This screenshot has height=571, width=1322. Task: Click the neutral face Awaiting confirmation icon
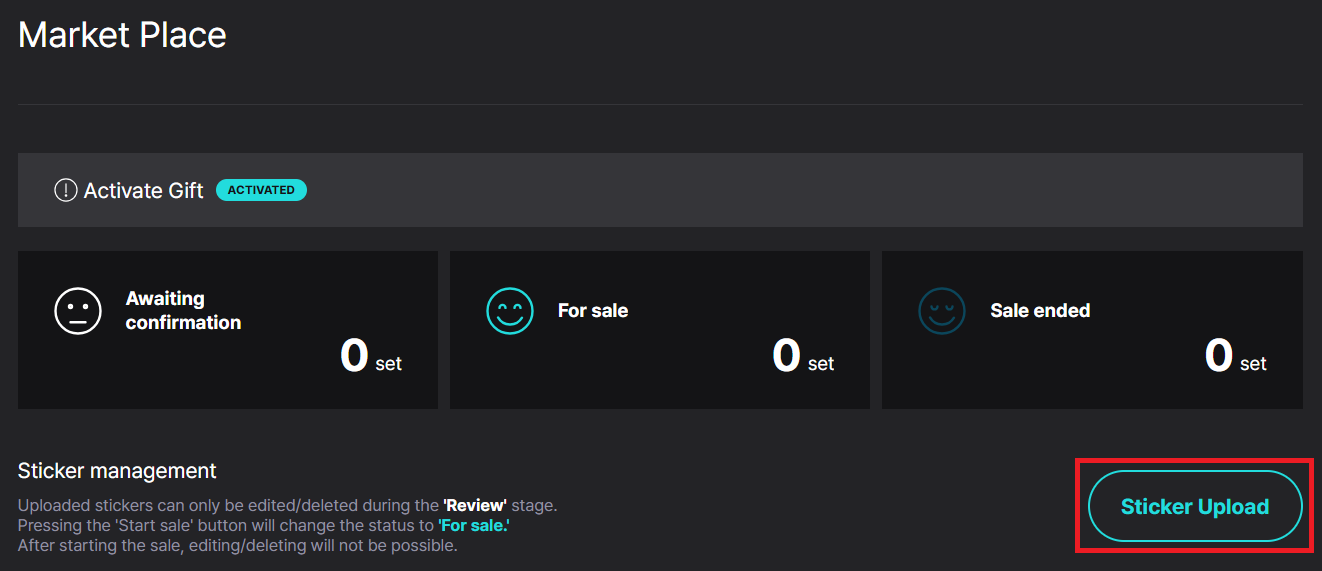pyautogui.click(x=78, y=311)
